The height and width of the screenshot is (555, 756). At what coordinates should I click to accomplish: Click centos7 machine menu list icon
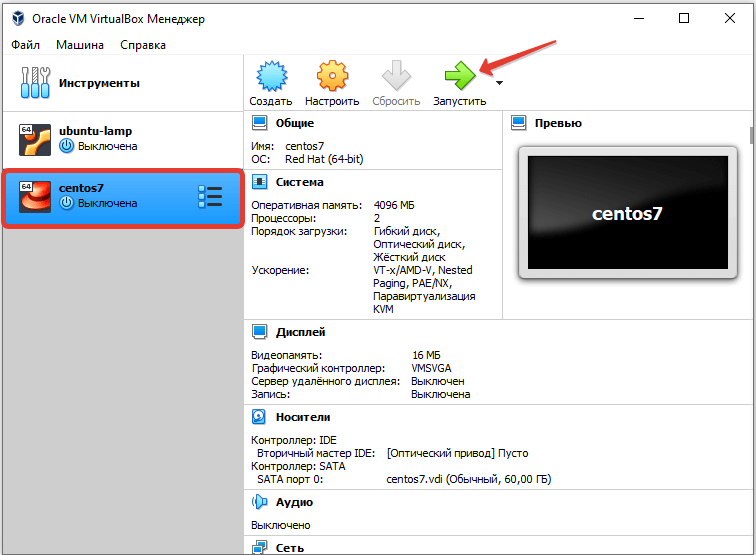click(x=210, y=196)
